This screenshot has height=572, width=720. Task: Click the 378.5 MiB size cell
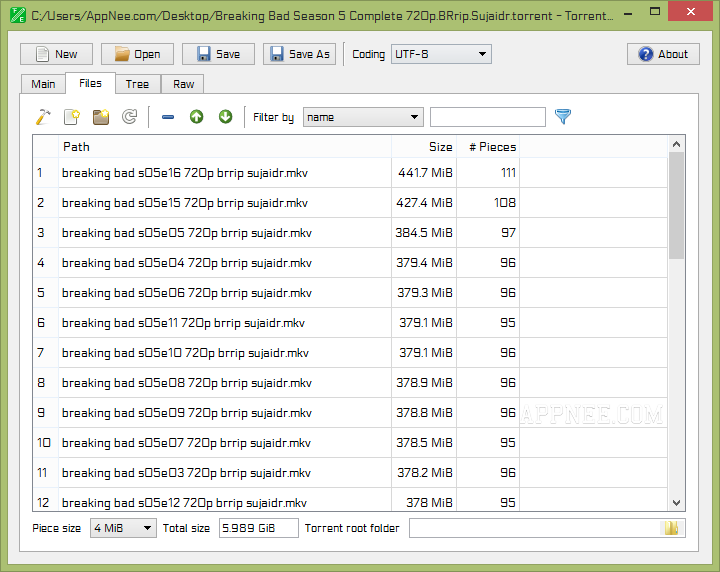(x=424, y=443)
